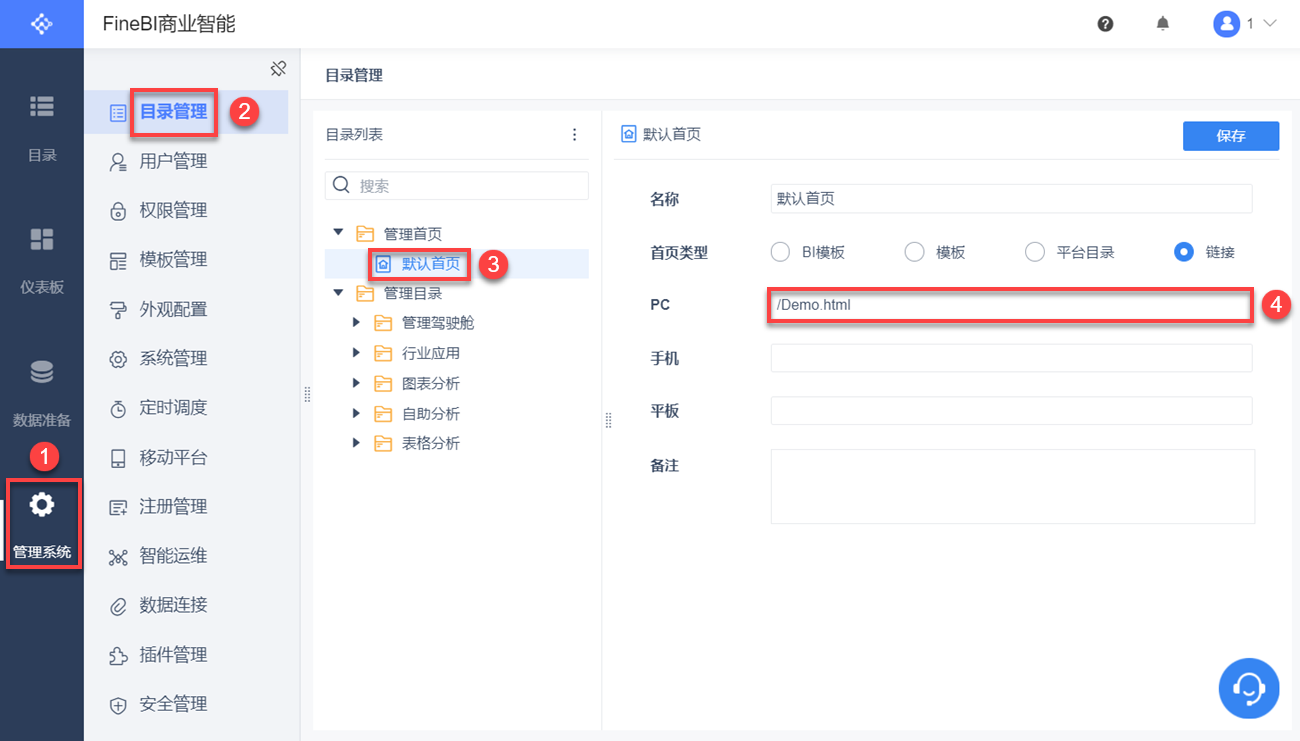Open the 仪表板 dashboard icon

(x=42, y=239)
